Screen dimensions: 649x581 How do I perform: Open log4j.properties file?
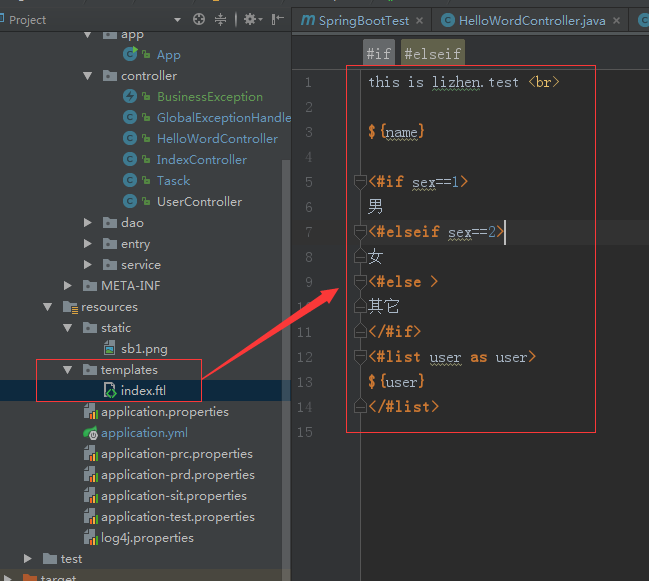click(147, 538)
